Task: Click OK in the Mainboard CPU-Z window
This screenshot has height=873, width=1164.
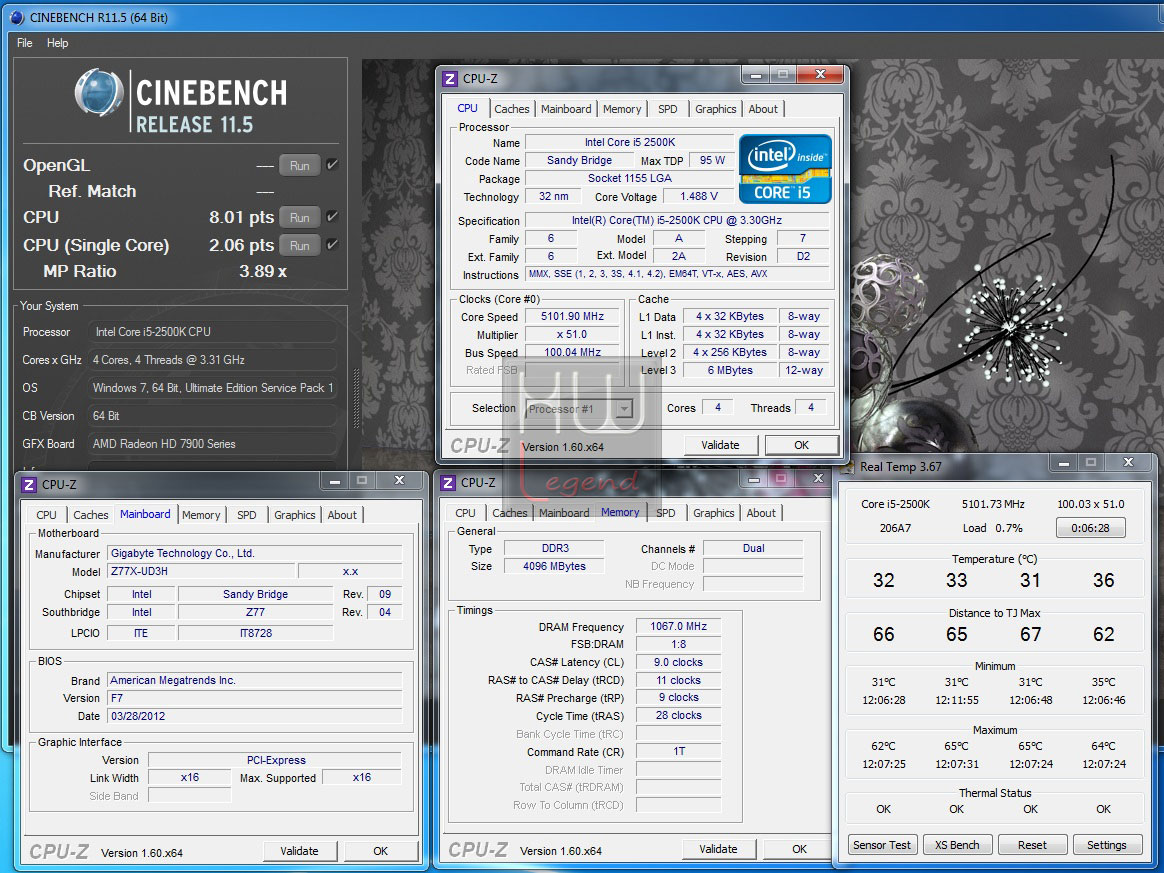Action: 381,851
